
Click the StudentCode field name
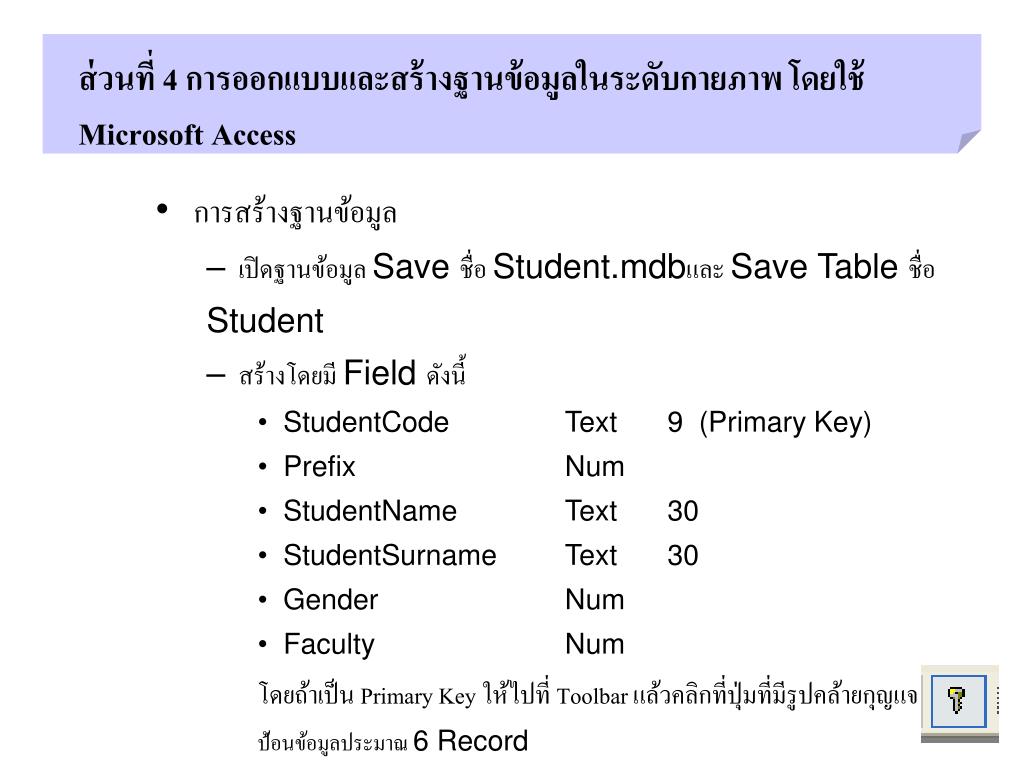point(366,422)
